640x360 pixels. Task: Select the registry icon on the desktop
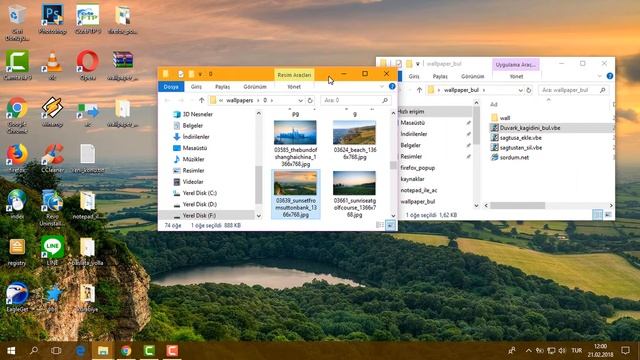point(17,251)
